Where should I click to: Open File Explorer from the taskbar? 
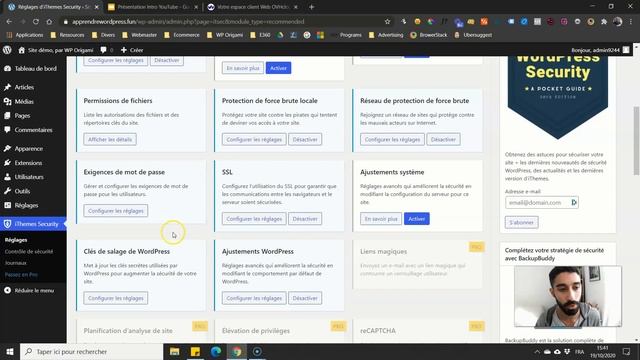(175, 351)
